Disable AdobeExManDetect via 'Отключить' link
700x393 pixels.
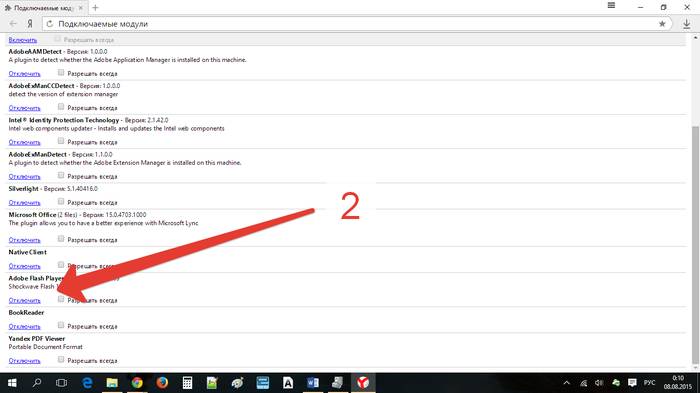tap(25, 177)
